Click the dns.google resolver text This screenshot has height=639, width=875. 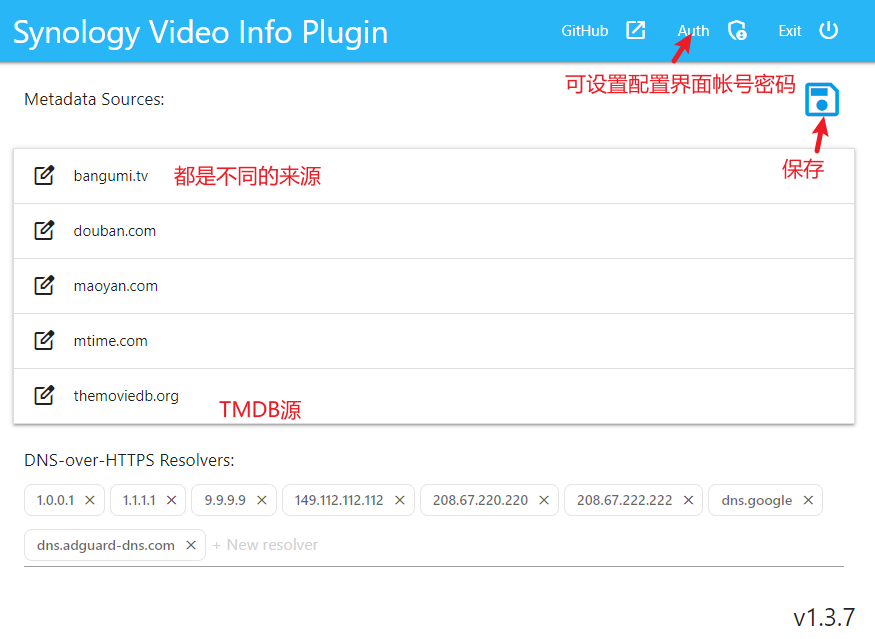756,501
